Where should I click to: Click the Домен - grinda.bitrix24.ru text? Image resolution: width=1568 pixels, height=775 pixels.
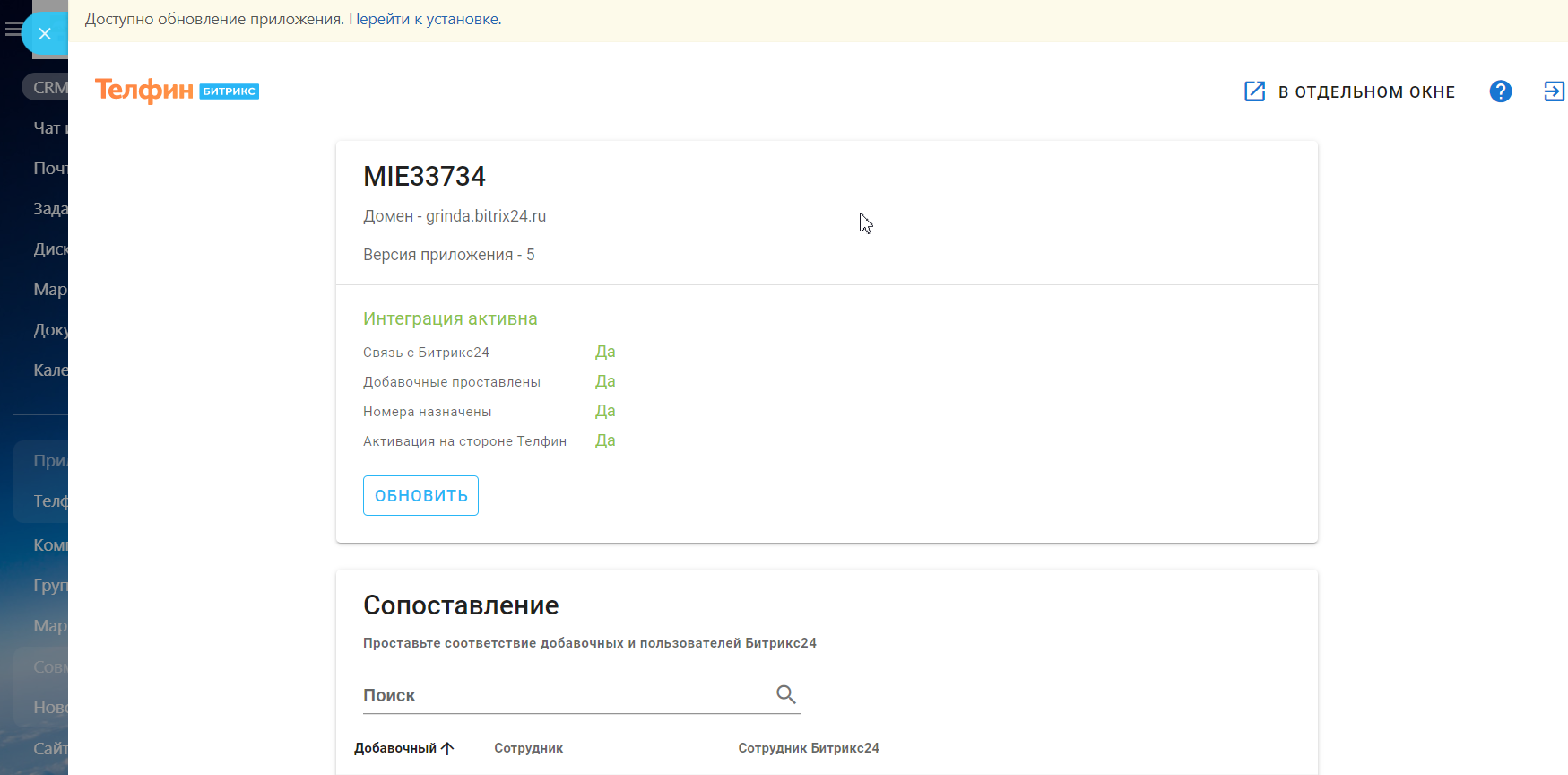tap(455, 216)
